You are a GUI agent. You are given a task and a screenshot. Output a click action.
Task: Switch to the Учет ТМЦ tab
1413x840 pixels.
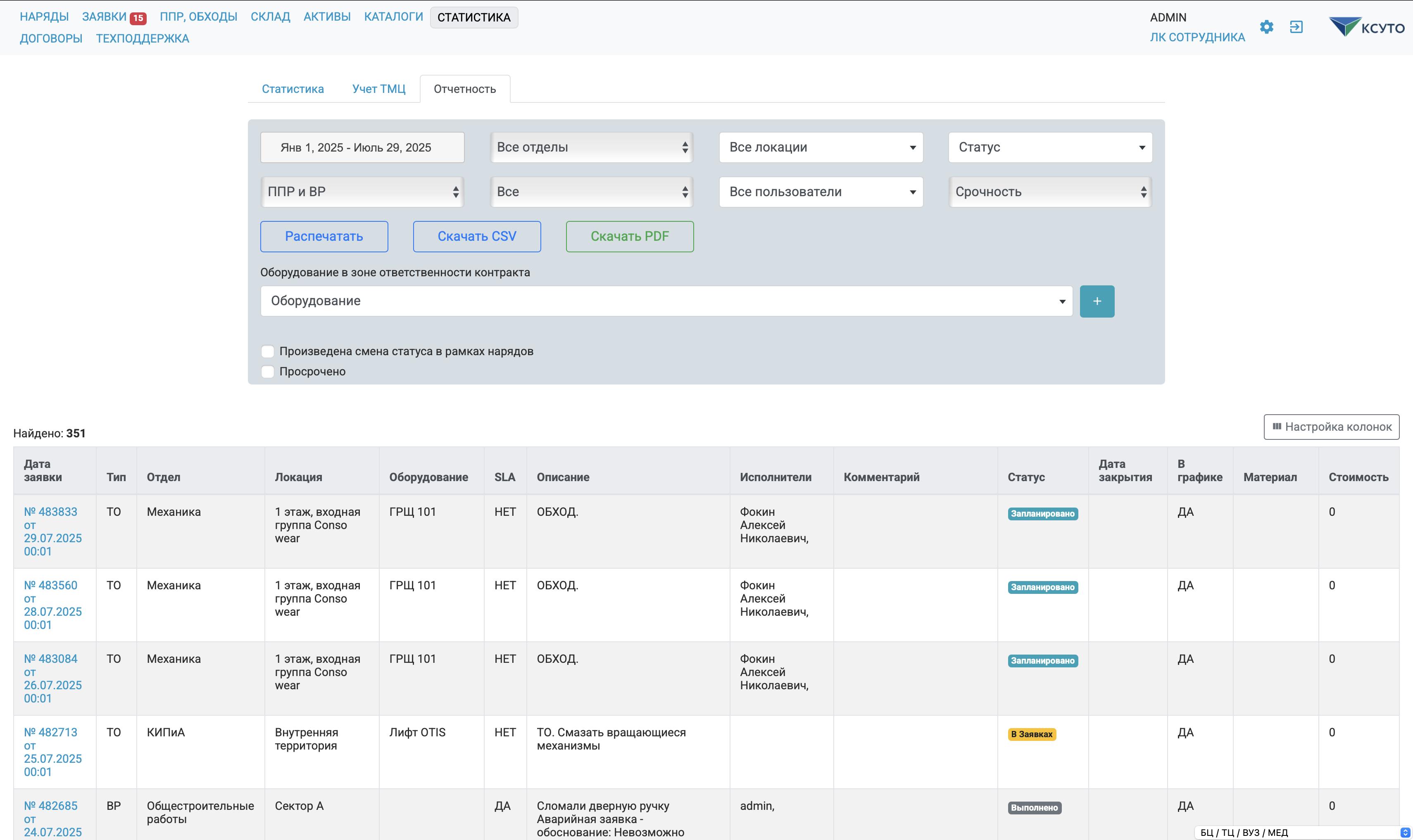point(378,89)
